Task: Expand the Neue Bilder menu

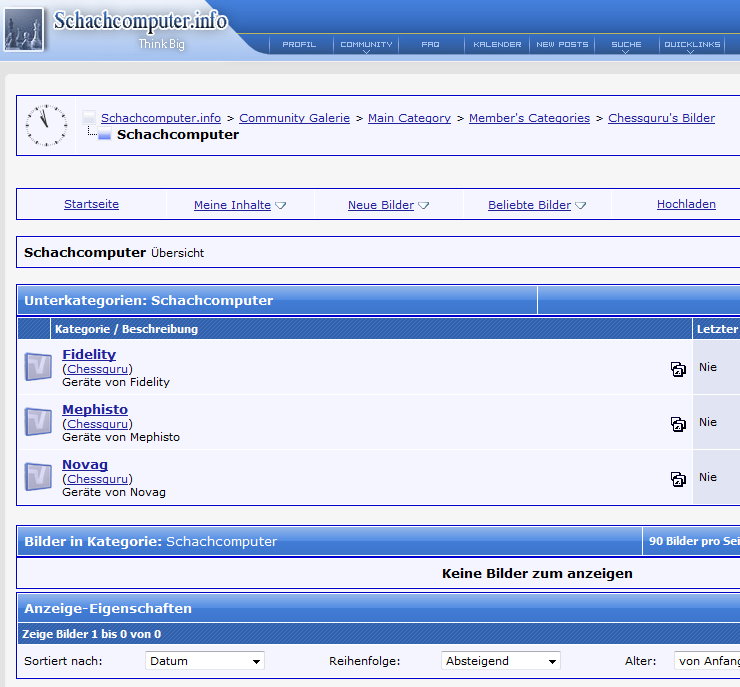Action: pos(387,205)
